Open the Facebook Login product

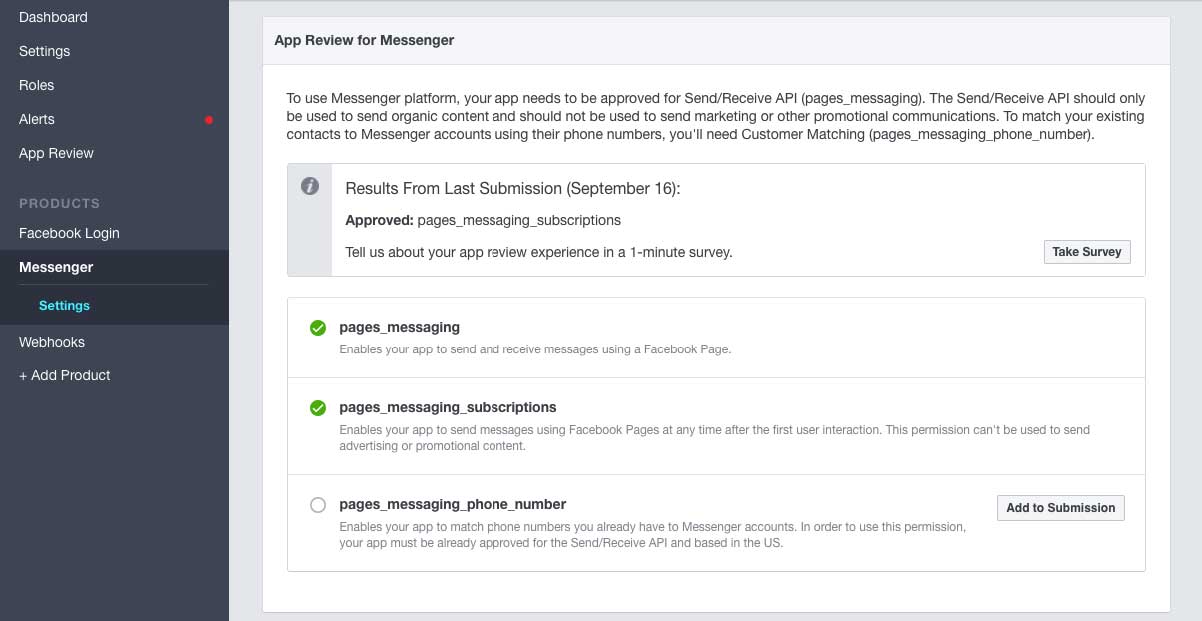click(x=69, y=233)
